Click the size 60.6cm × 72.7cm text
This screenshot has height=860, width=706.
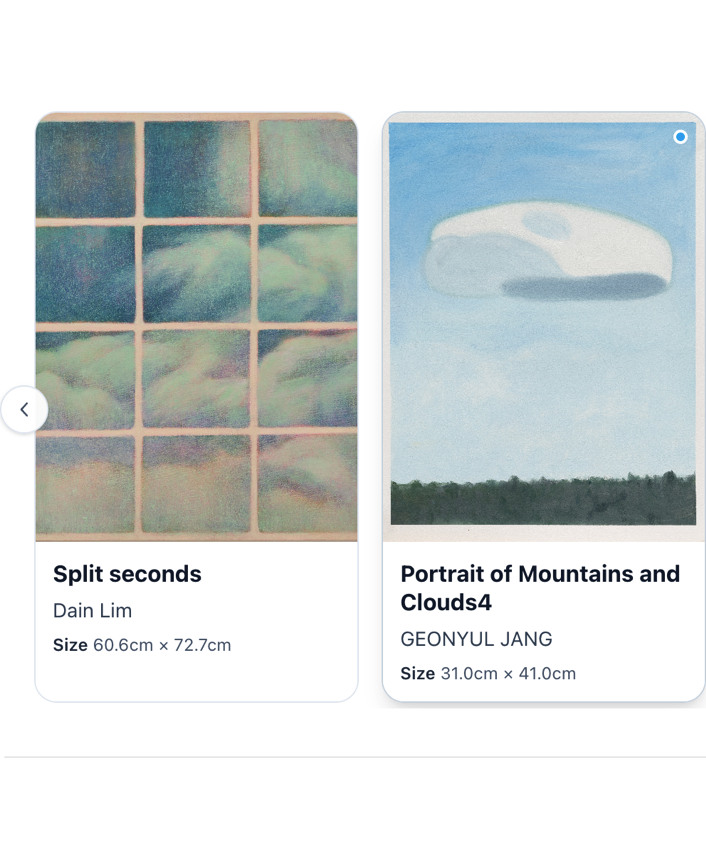[x=162, y=646]
